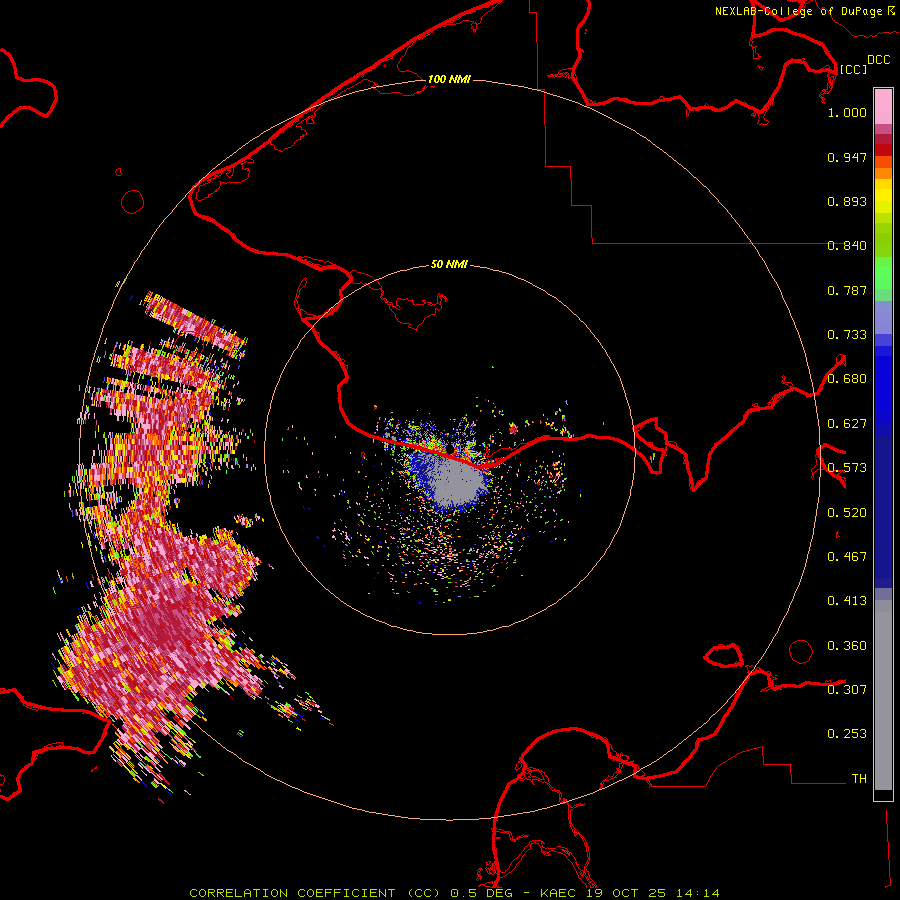Click the [CC] units label
The image size is (900, 900).
tap(853, 69)
